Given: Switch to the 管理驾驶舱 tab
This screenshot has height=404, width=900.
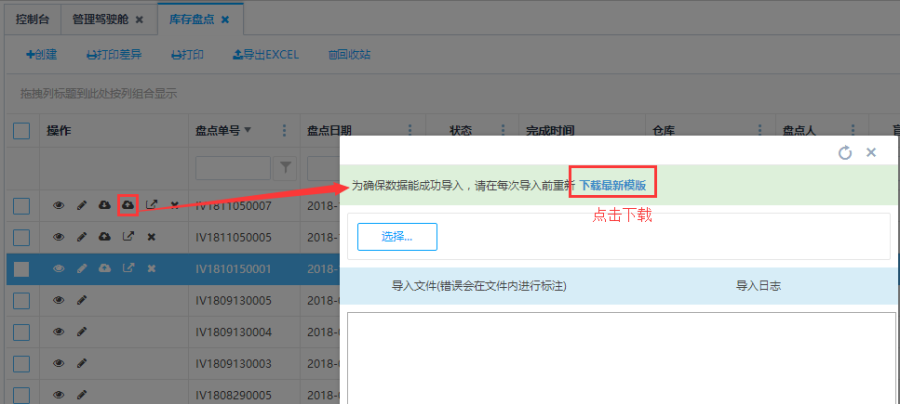Looking at the screenshot, I should [98, 19].
